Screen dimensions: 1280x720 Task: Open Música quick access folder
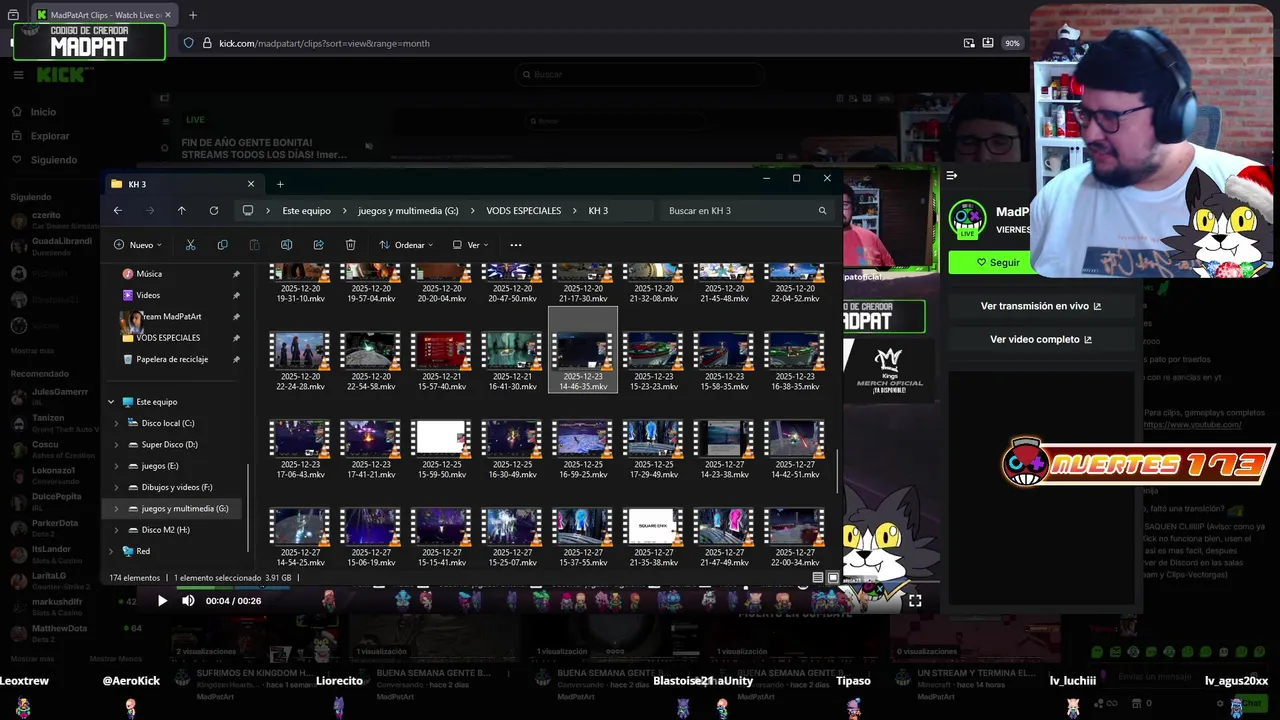pyautogui.click(x=149, y=274)
